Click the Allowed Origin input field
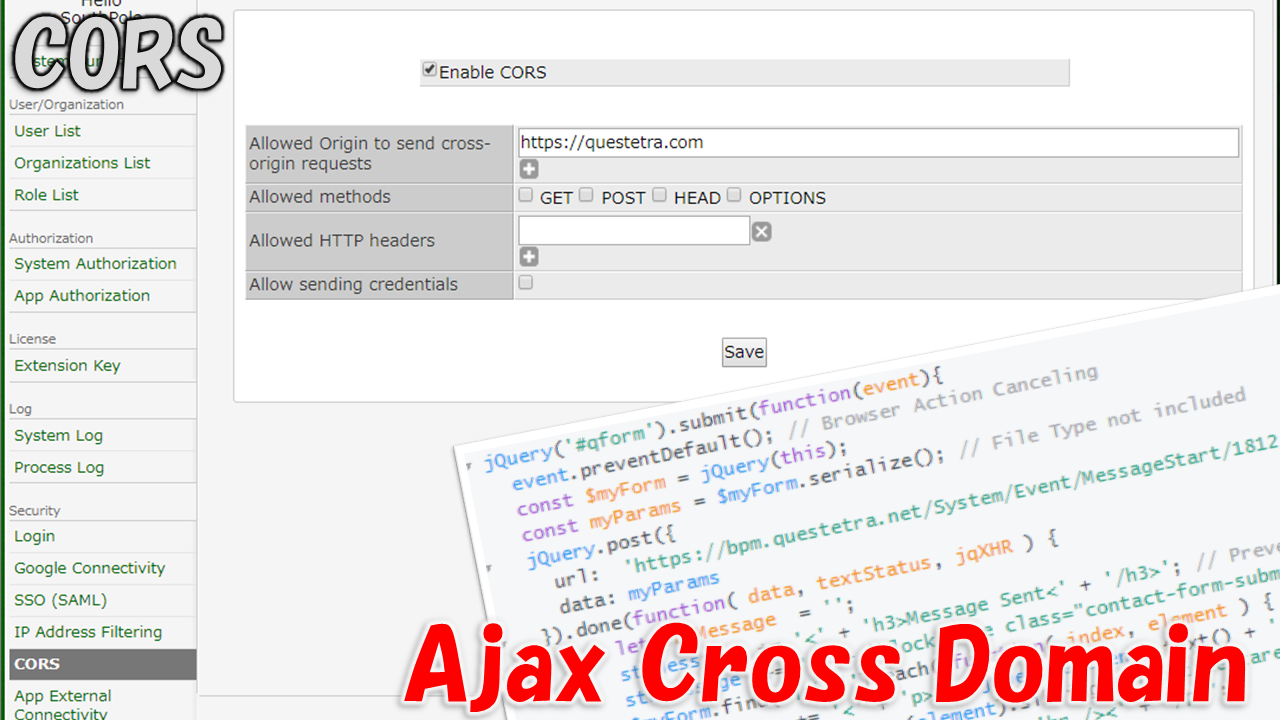Viewport: 1280px width, 720px height. pyautogui.click(x=878, y=143)
